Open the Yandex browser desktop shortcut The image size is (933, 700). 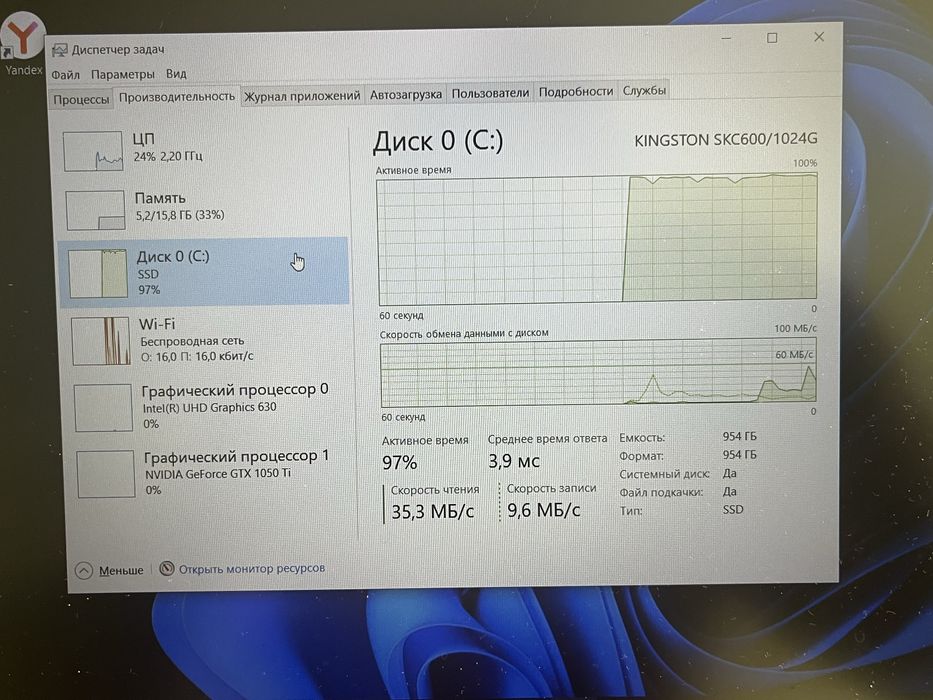coord(22,42)
